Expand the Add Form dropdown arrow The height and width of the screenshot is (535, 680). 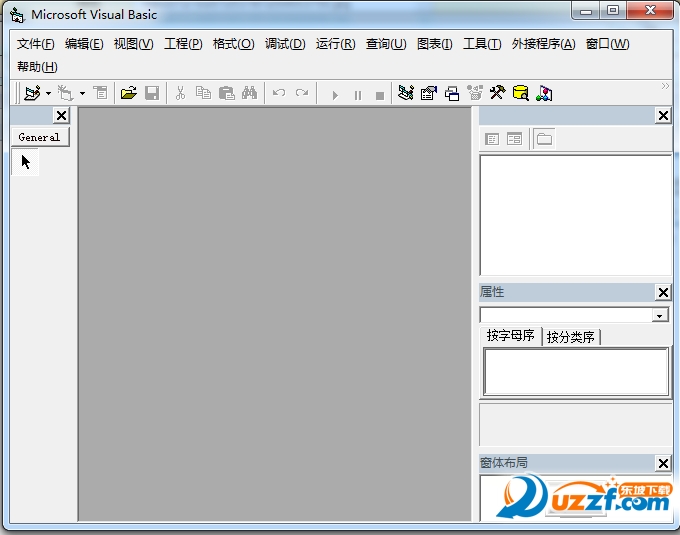[82, 93]
